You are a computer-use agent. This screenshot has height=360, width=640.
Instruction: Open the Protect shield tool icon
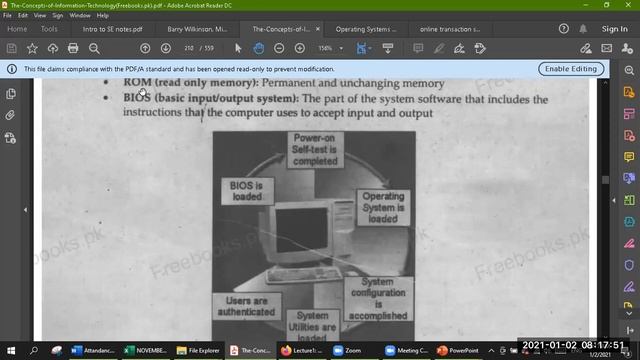629,265
